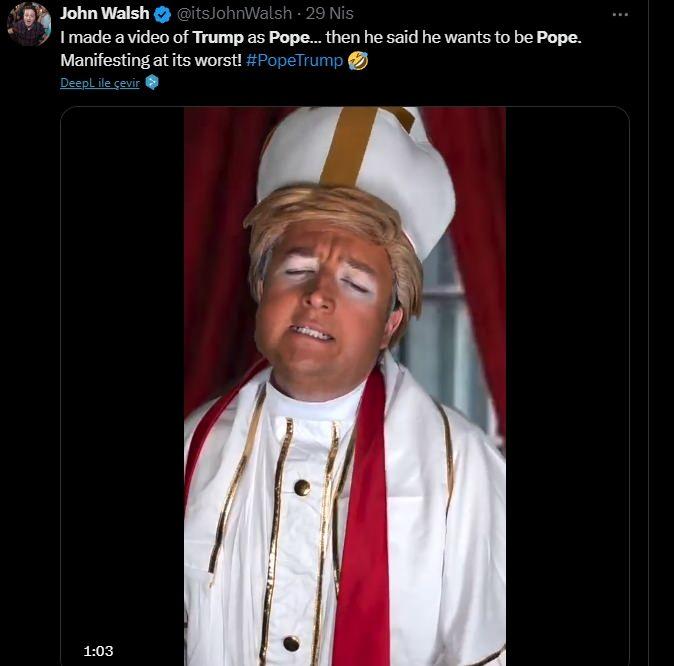674x666 pixels.
Task: Click the bold word 'Trump' in the tweet
Action: coord(218,37)
